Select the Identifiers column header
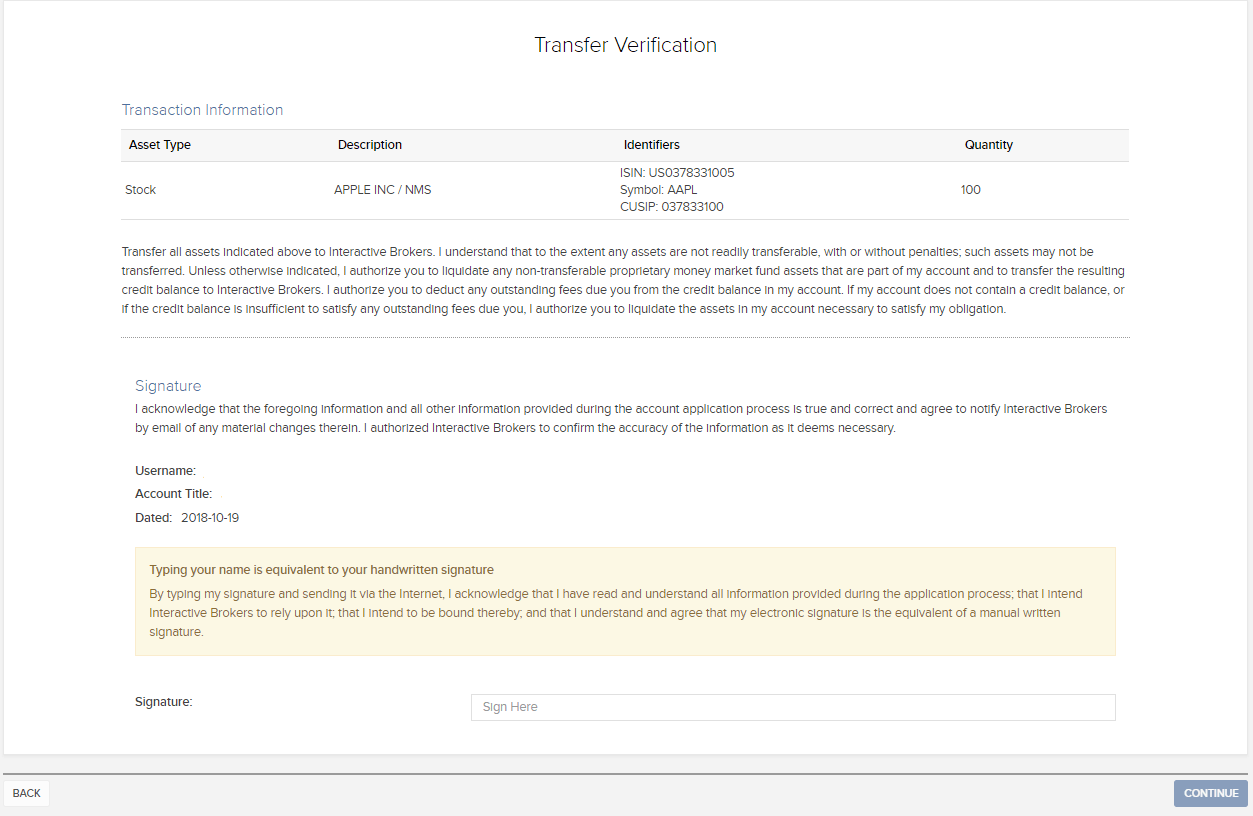The width and height of the screenshot is (1253, 816). 652,145
